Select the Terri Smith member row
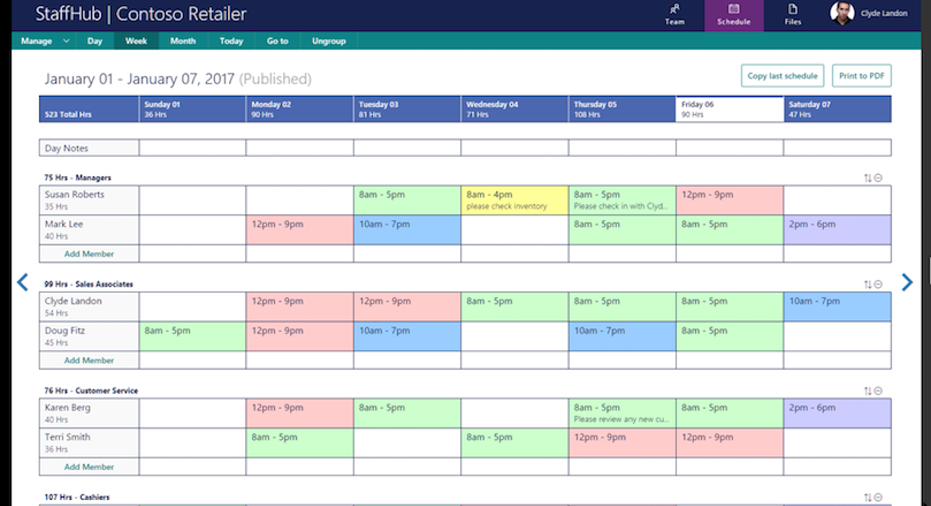Screen dimensions: 931x506 [x=89, y=443]
